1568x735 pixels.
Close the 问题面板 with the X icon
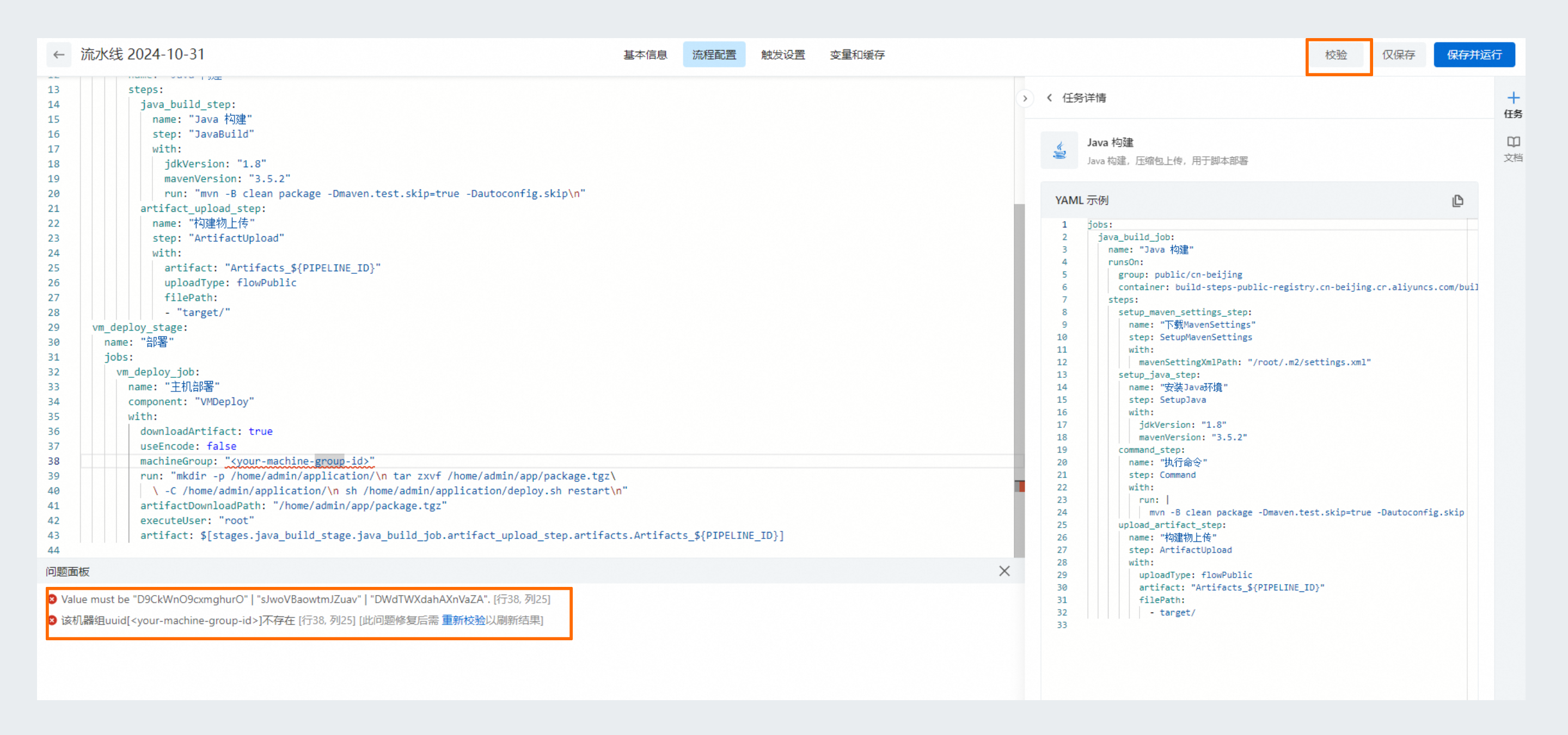[x=1004, y=571]
